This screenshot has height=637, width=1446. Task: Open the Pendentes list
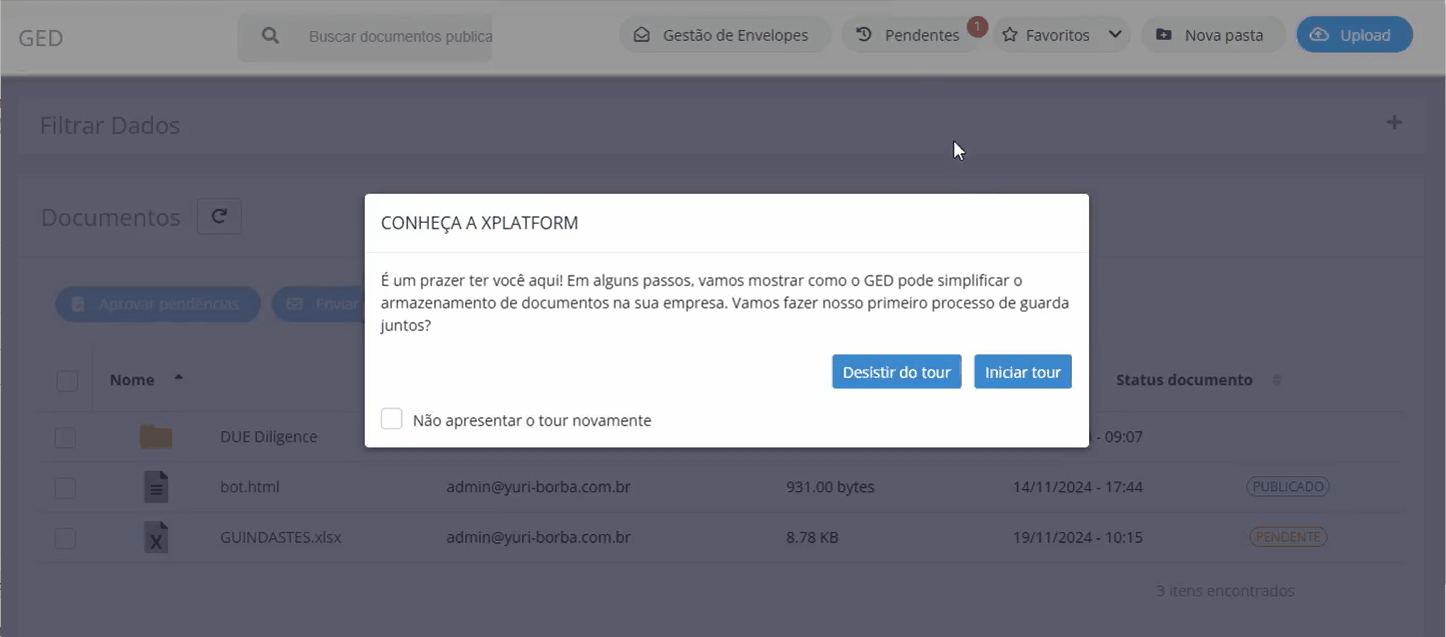coord(910,35)
